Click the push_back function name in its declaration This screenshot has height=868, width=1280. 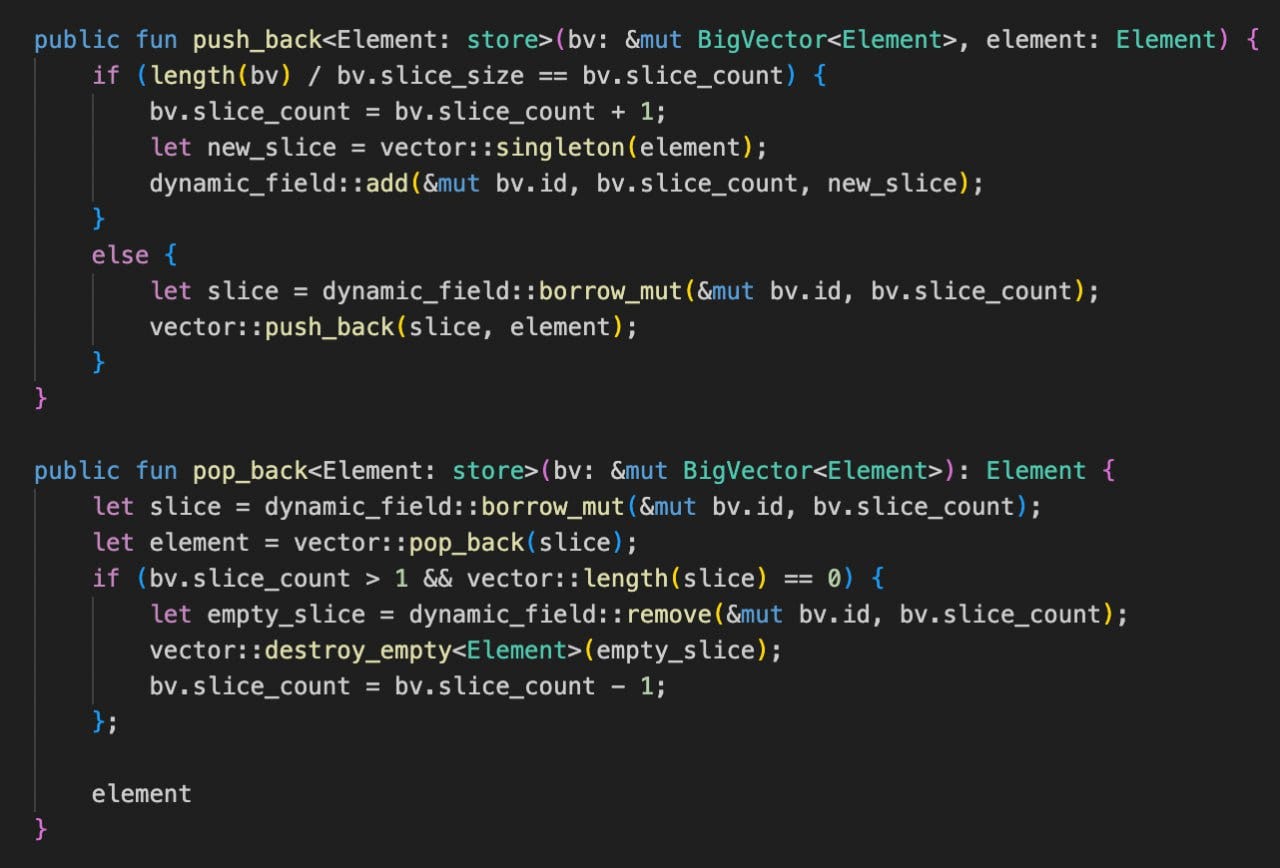pos(257,40)
